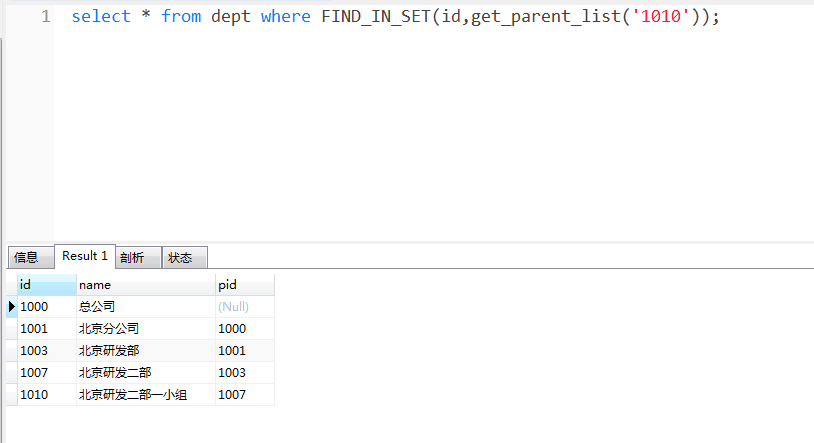Select the id cell containing 1010
The image size is (814, 443).
[x=34, y=395]
